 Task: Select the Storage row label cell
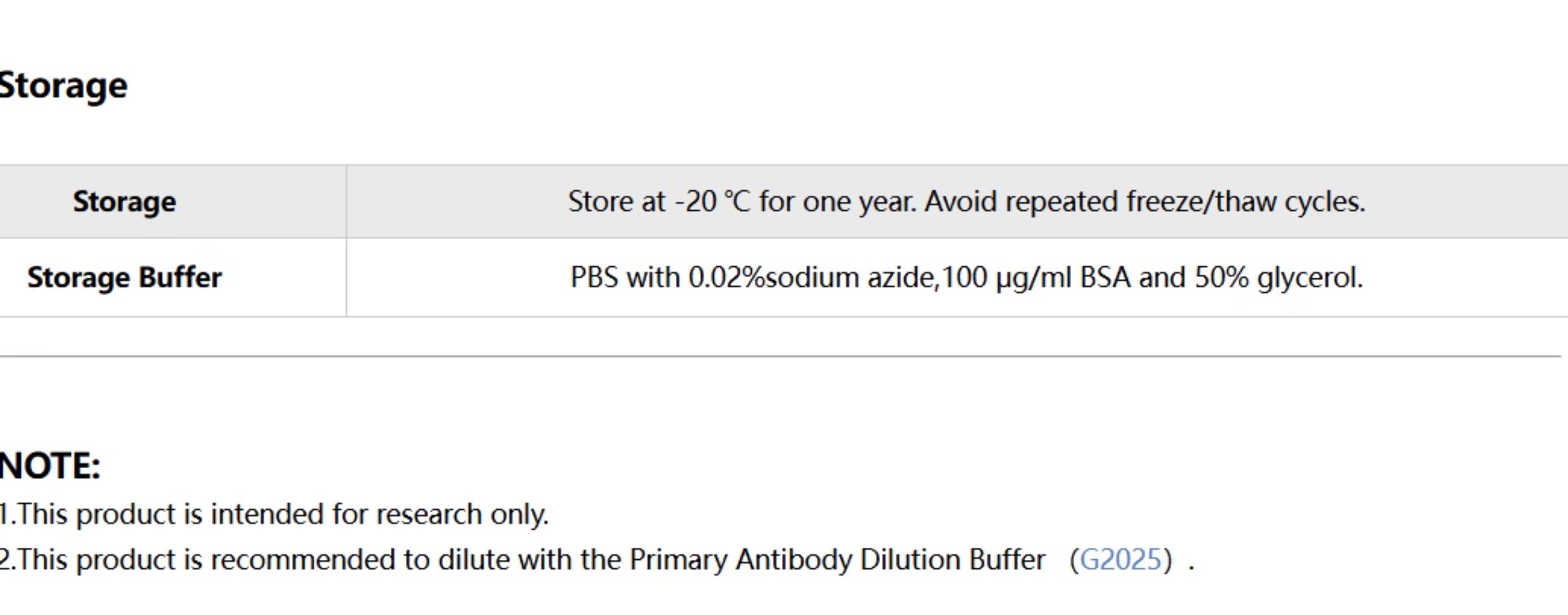[x=125, y=202]
